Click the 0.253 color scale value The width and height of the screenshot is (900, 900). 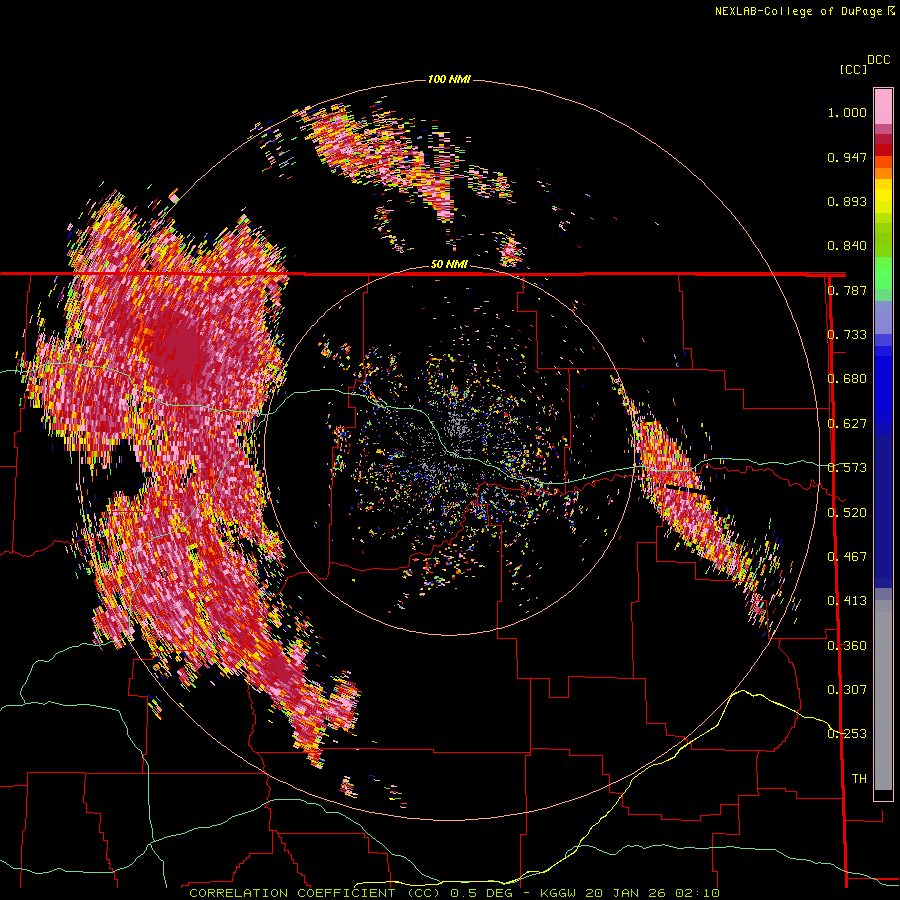click(x=847, y=734)
